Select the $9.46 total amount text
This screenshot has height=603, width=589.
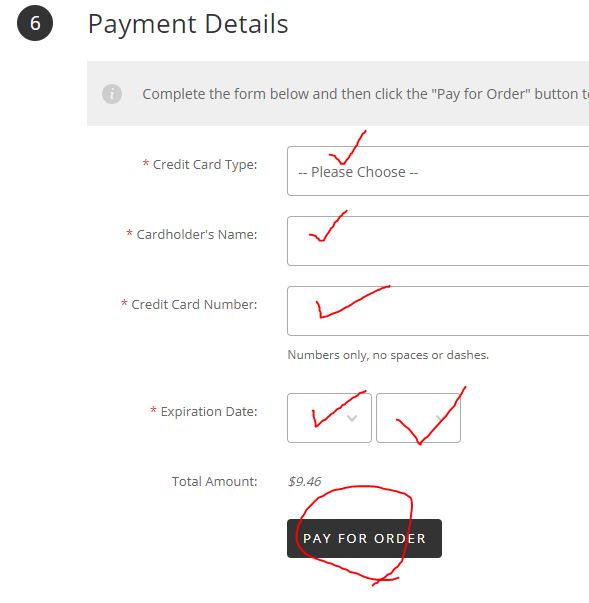(x=304, y=481)
